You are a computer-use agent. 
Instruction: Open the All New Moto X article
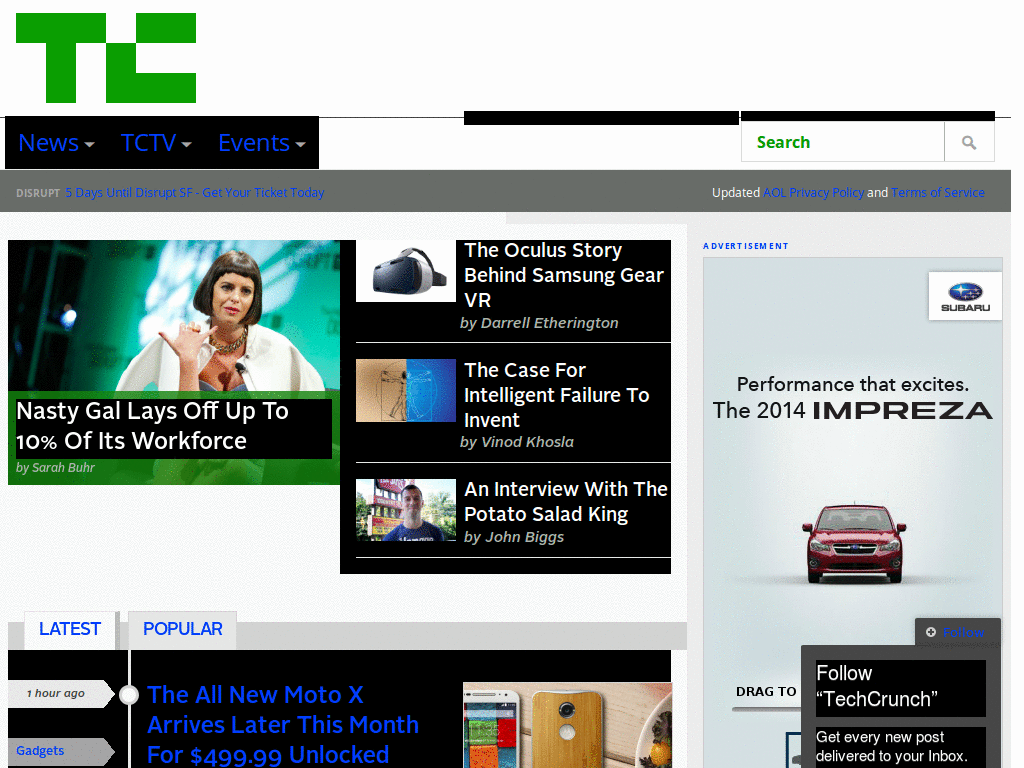(283, 724)
